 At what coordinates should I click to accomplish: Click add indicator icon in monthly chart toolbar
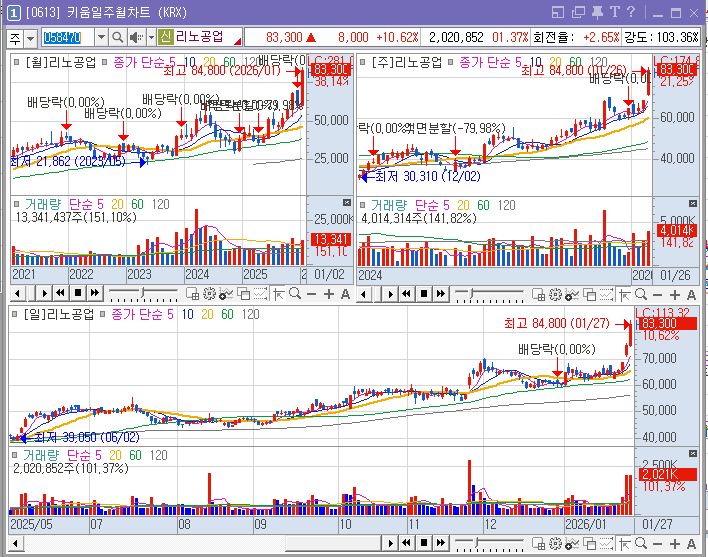(x=226, y=294)
